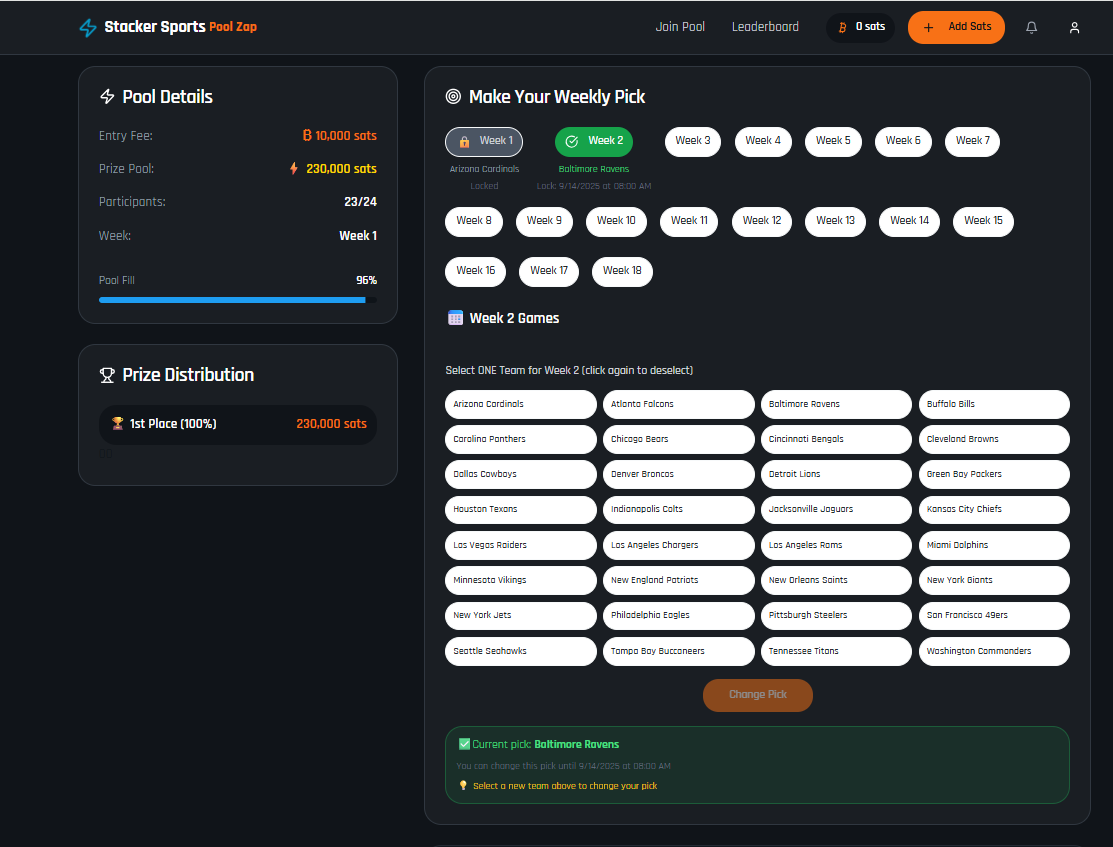The image size is (1113, 847).
Task: Select the Minnesota Vikings
Action: [x=520, y=580]
